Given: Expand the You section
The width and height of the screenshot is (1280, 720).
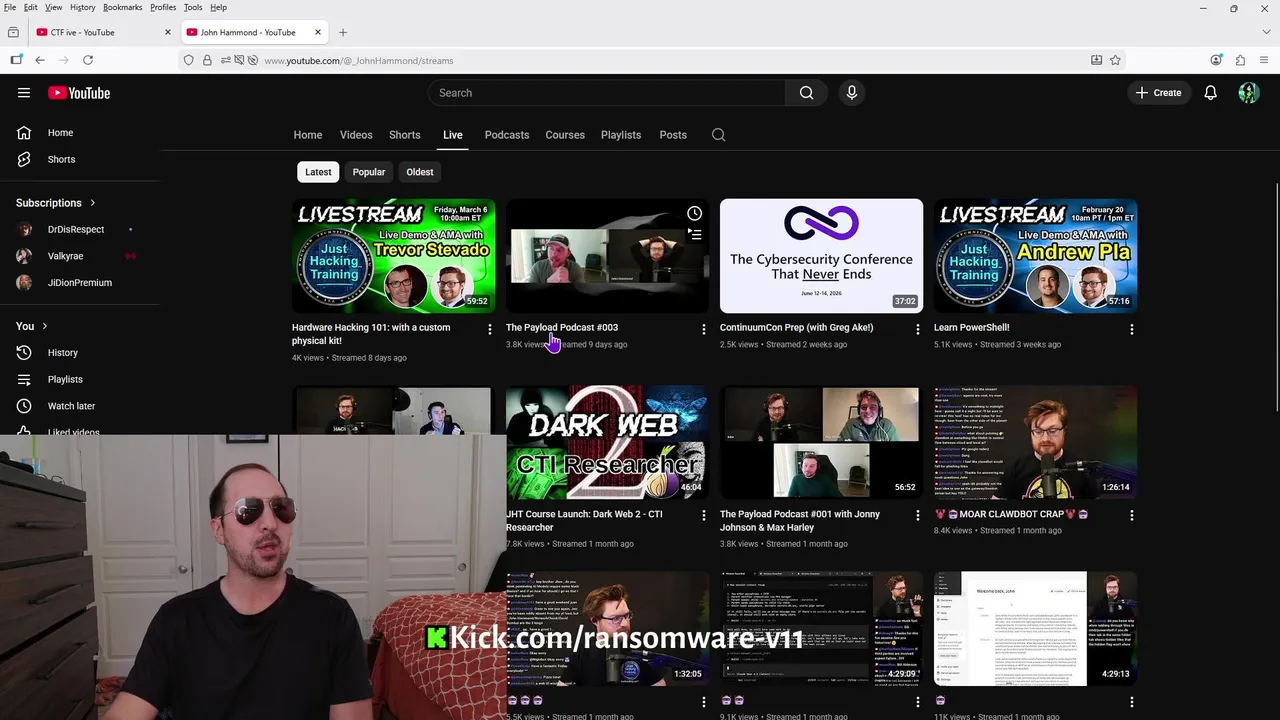Looking at the screenshot, I should tap(32, 326).
